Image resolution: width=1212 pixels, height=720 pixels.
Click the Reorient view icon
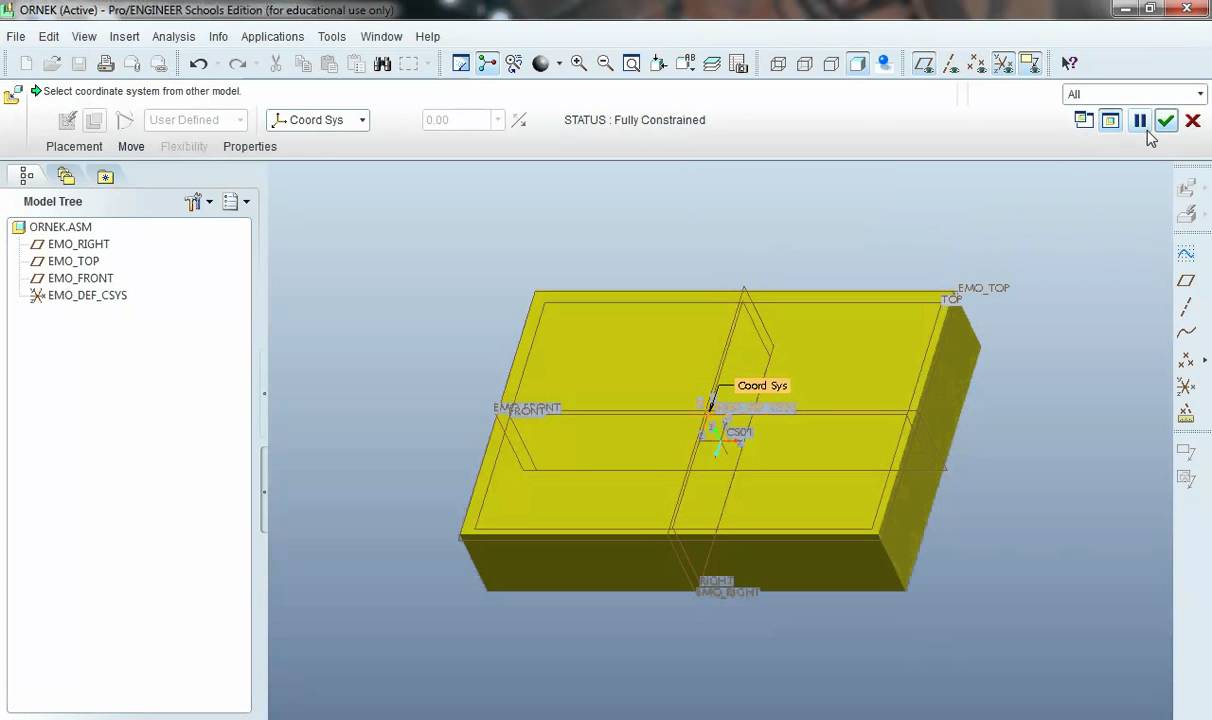[658, 64]
